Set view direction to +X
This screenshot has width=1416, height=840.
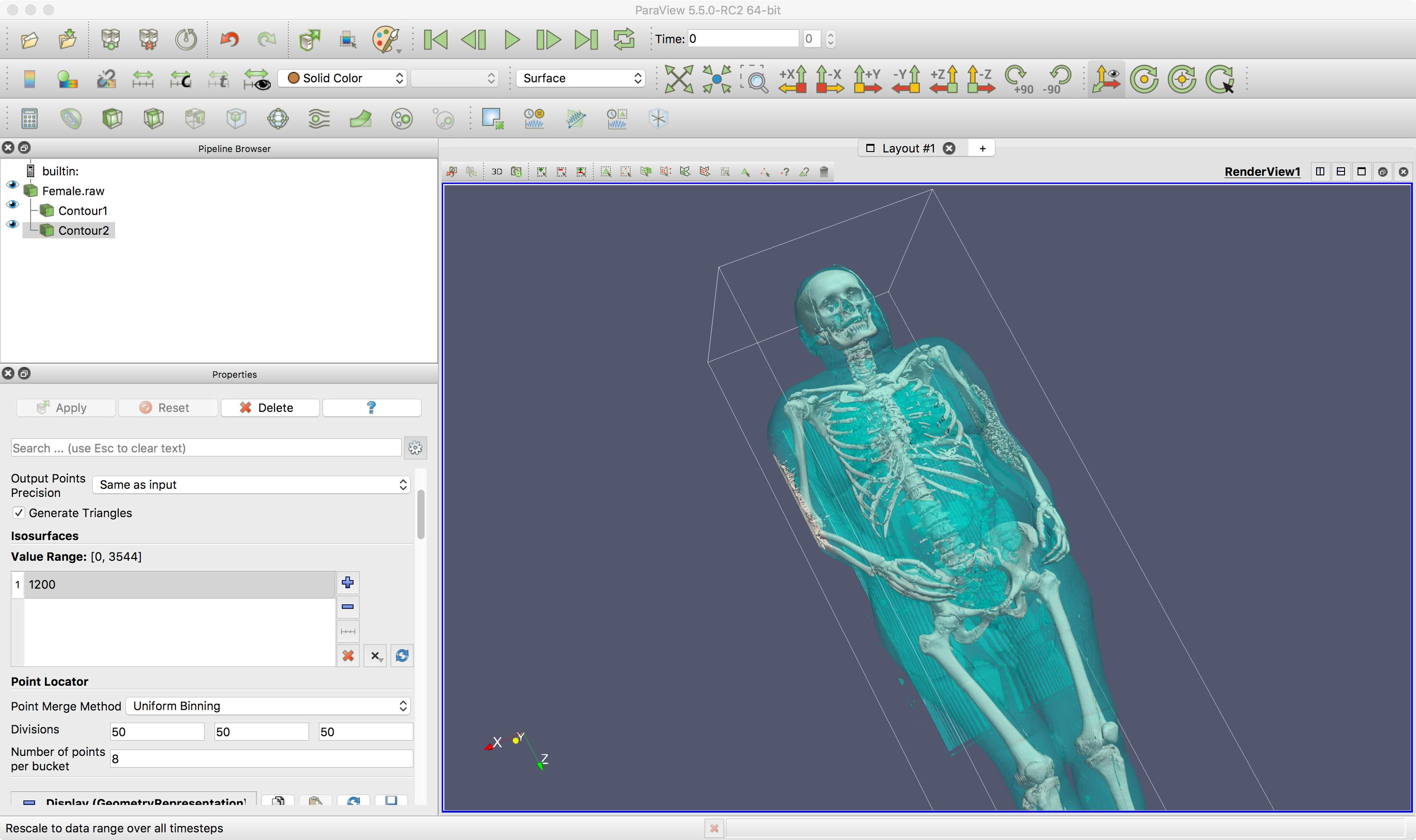coord(793,79)
